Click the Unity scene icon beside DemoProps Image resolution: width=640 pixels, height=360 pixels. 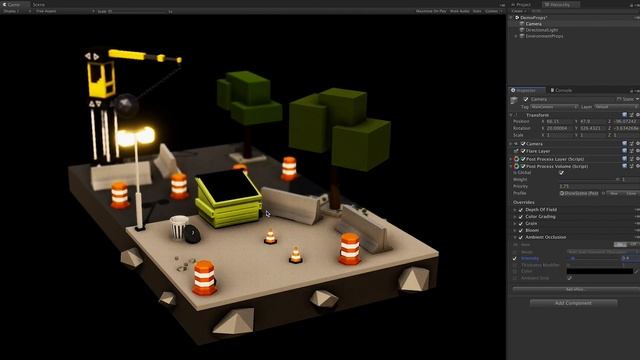tap(517, 18)
